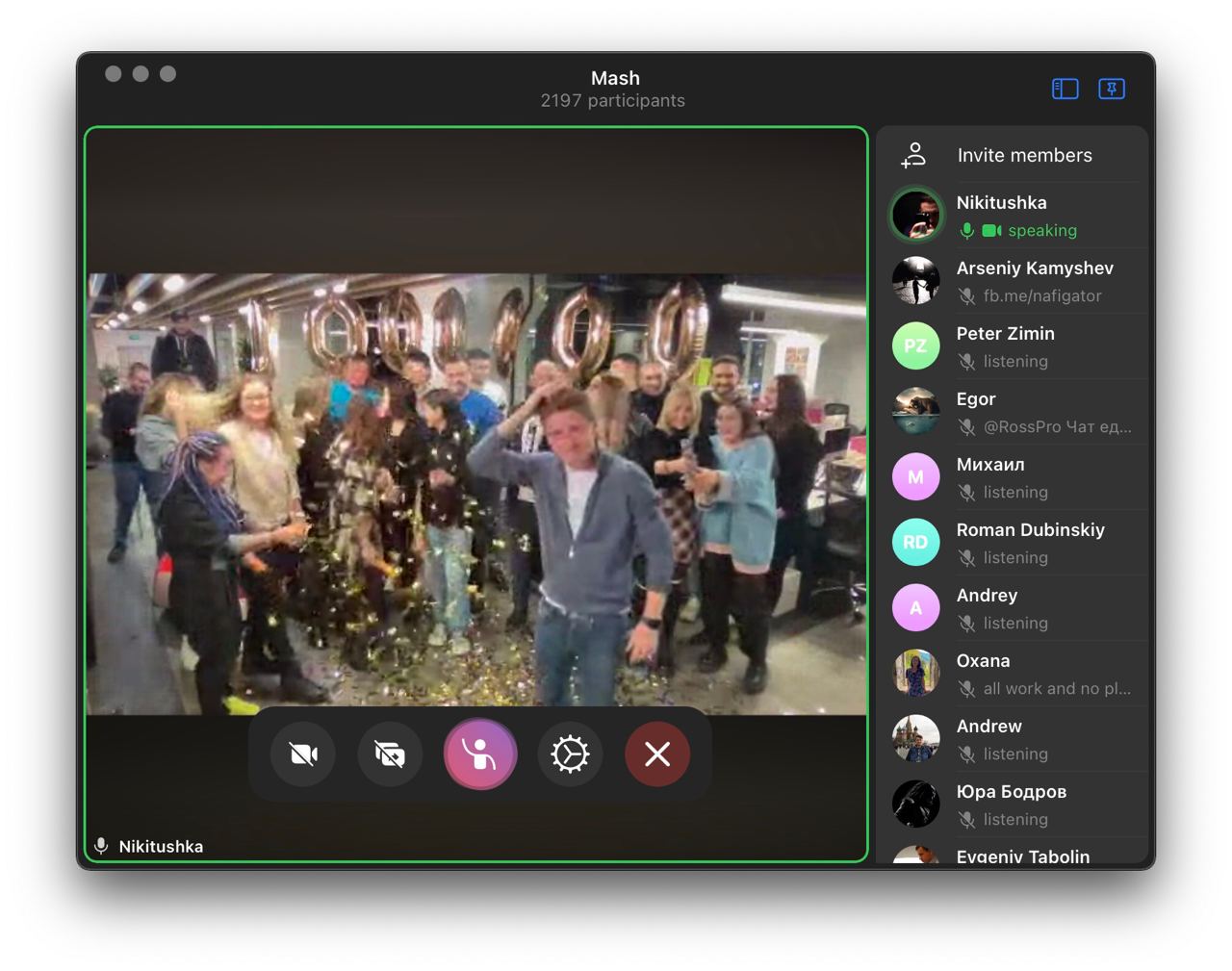1232x971 pixels.
Task: Select Михаил participant row
Action: (x=1013, y=477)
